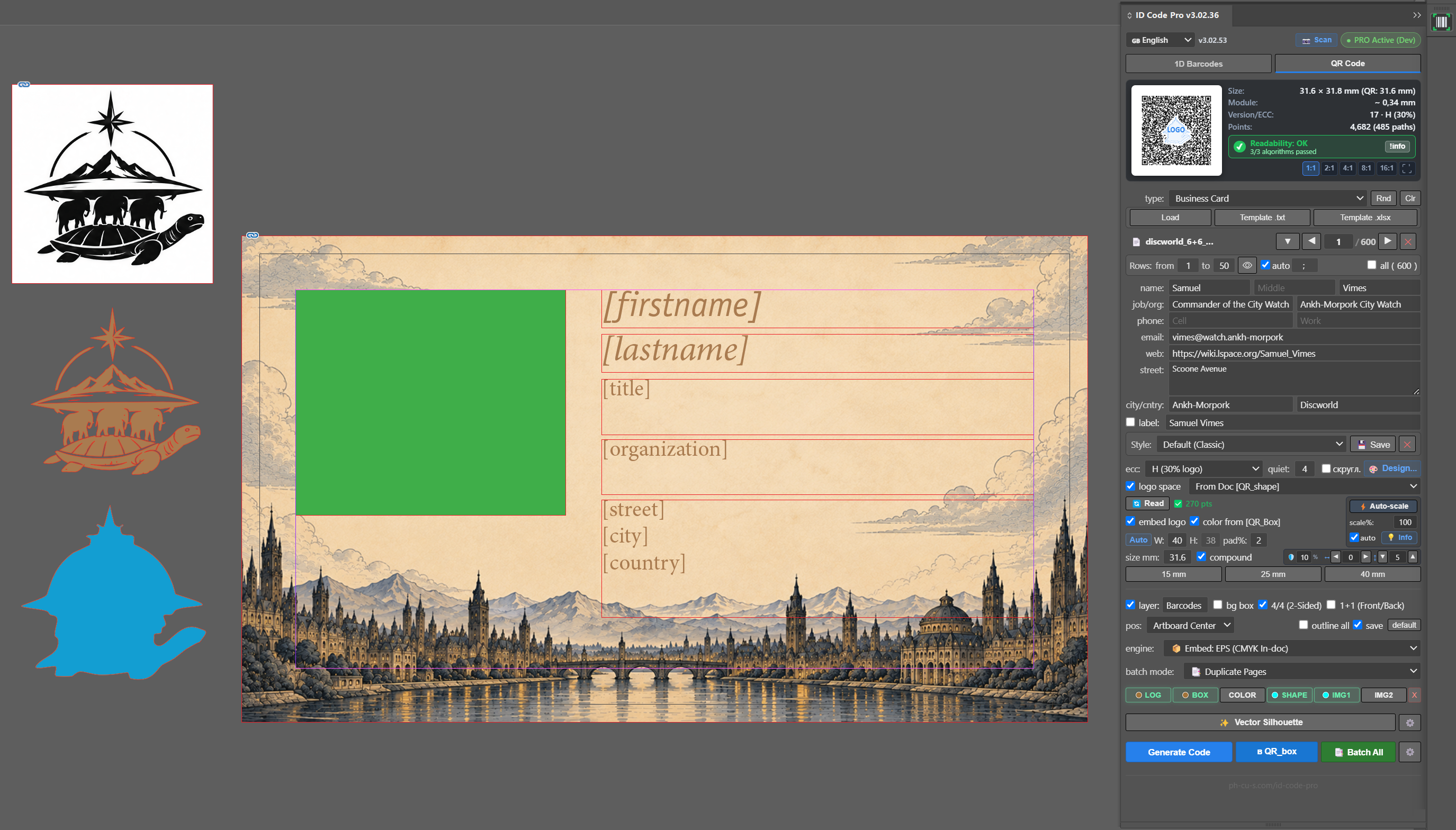
Task: Click the fullscreen preview zoom icon
Action: point(1406,168)
